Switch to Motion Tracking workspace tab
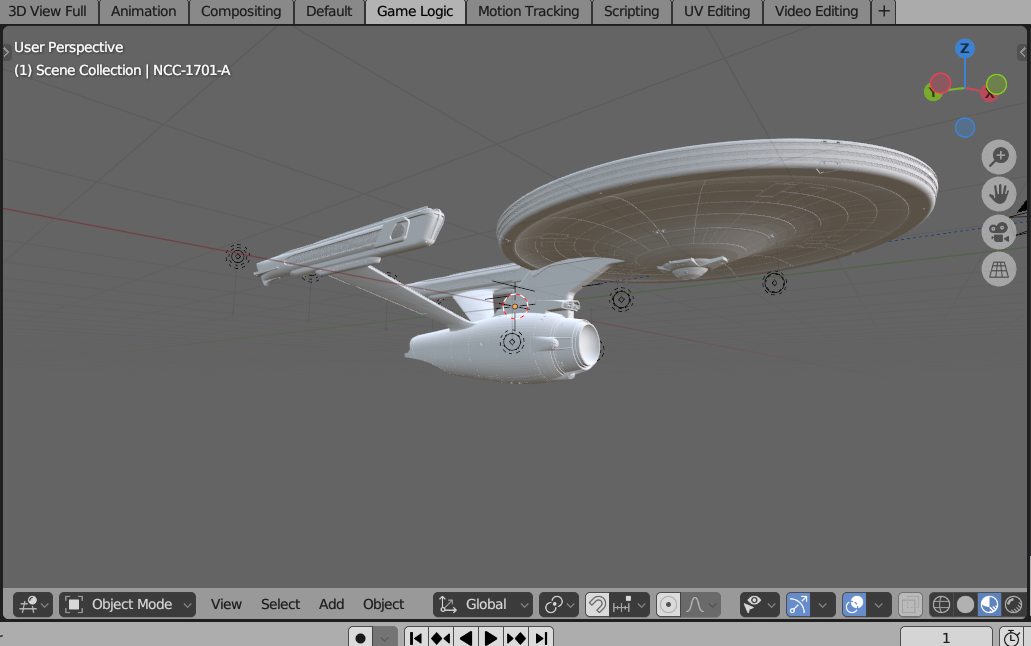 529,11
